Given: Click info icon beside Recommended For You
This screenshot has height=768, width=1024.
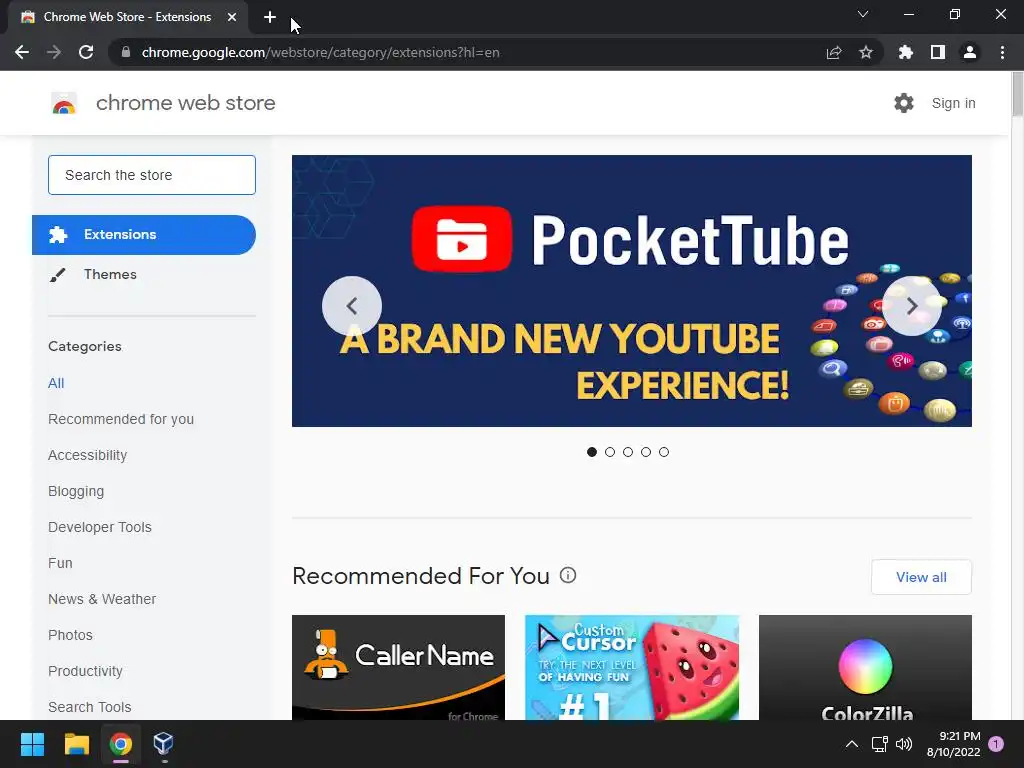Looking at the screenshot, I should click(568, 575).
